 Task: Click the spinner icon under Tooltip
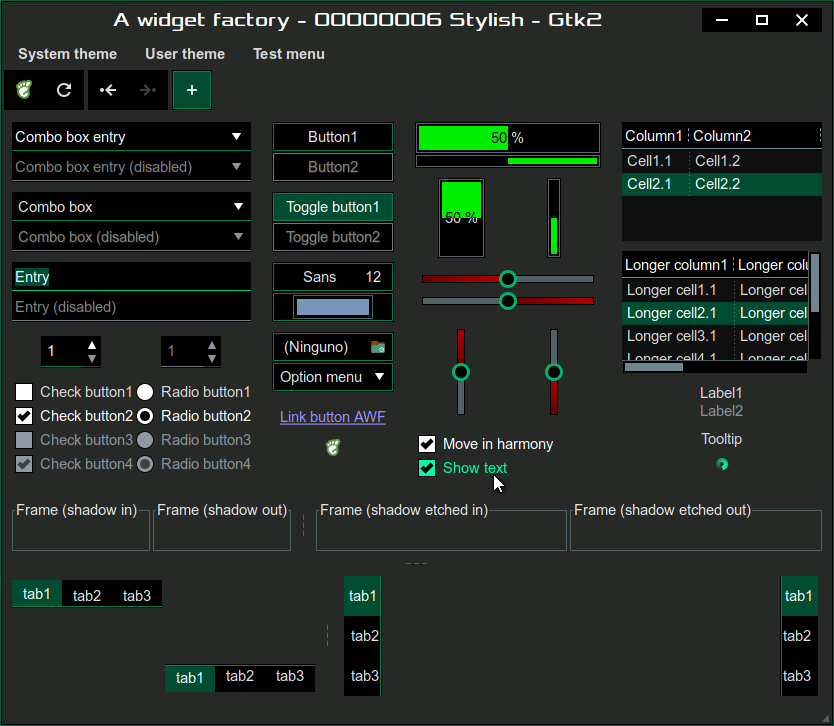722,464
